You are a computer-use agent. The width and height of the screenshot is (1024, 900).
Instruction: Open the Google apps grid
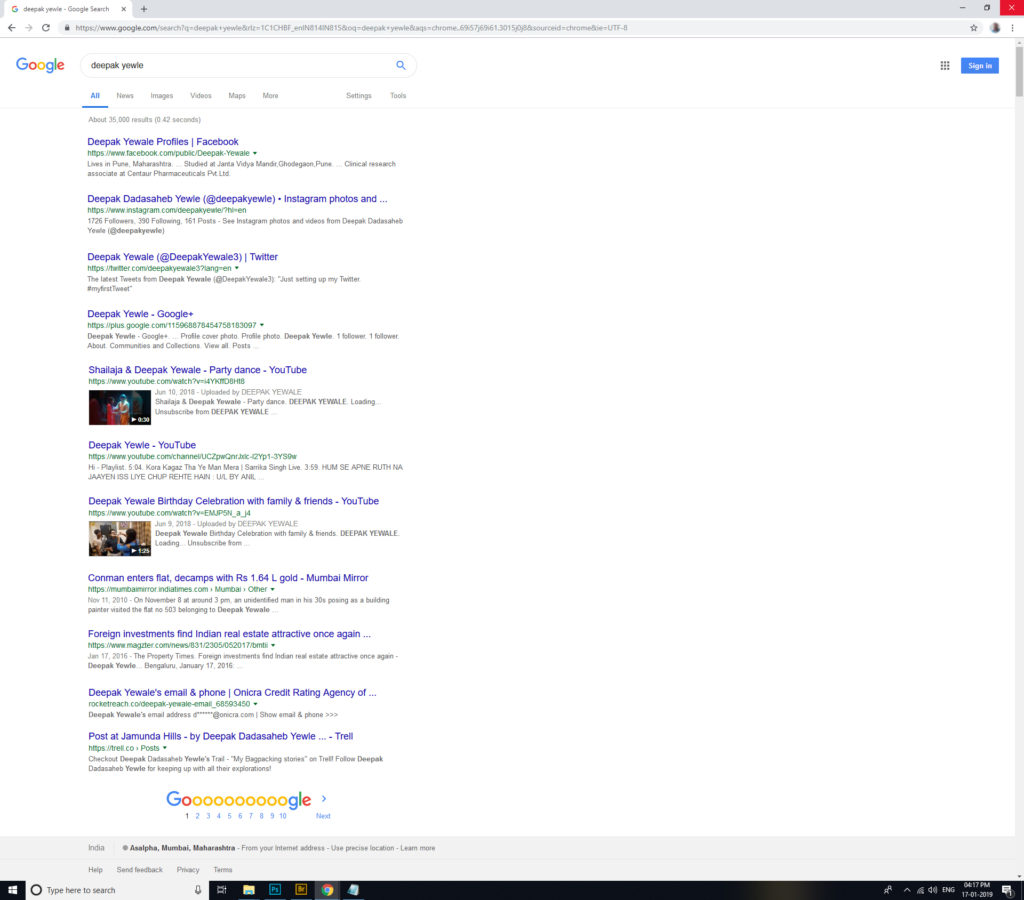click(x=944, y=66)
